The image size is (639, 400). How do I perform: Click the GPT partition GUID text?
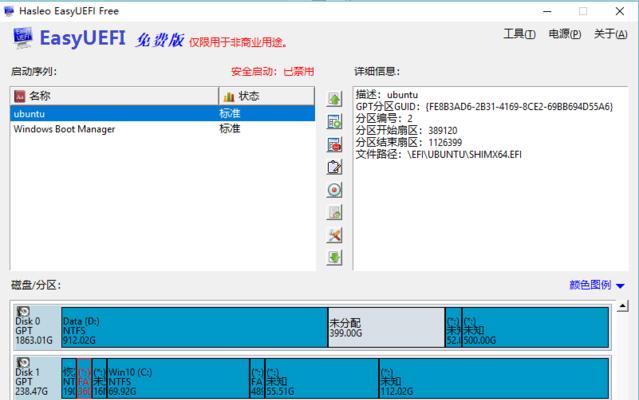click(484, 107)
